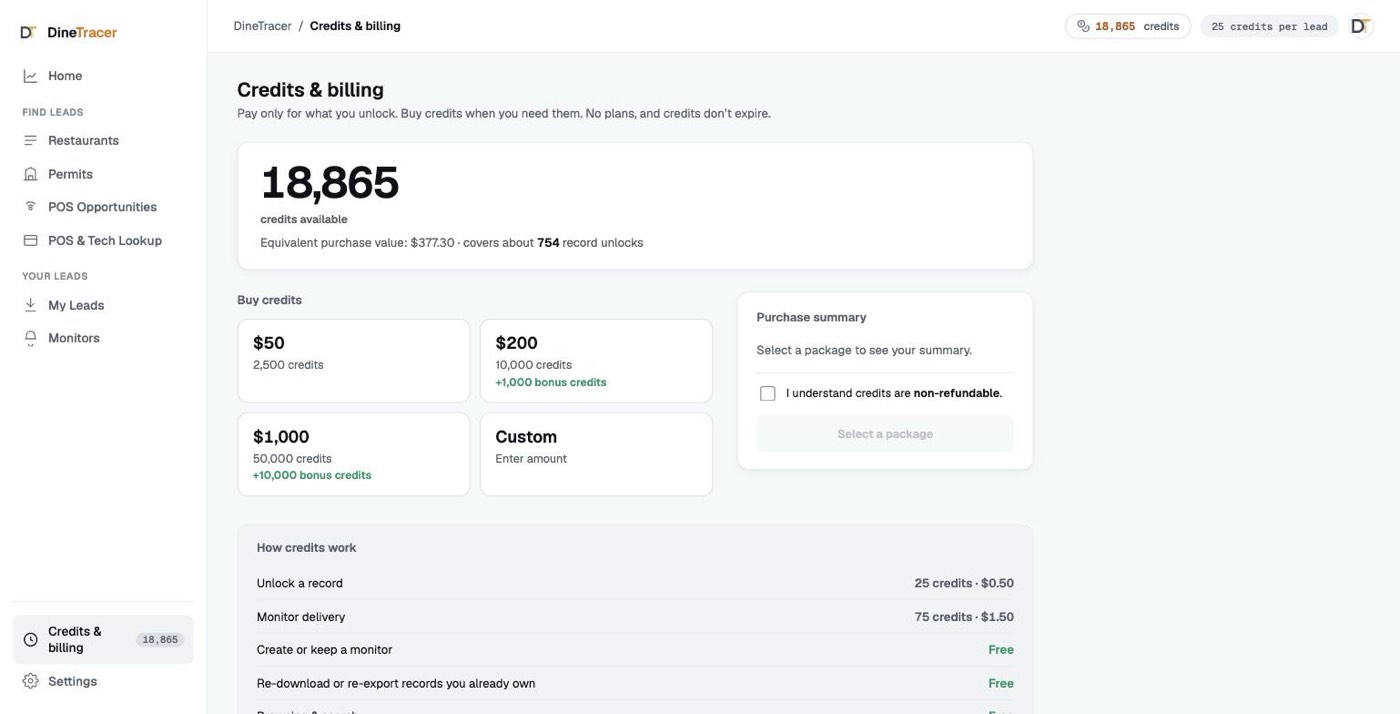Viewport: 1400px width, 714px height.
Task: Open the profile avatar in top-right
Action: [1360, 27]
